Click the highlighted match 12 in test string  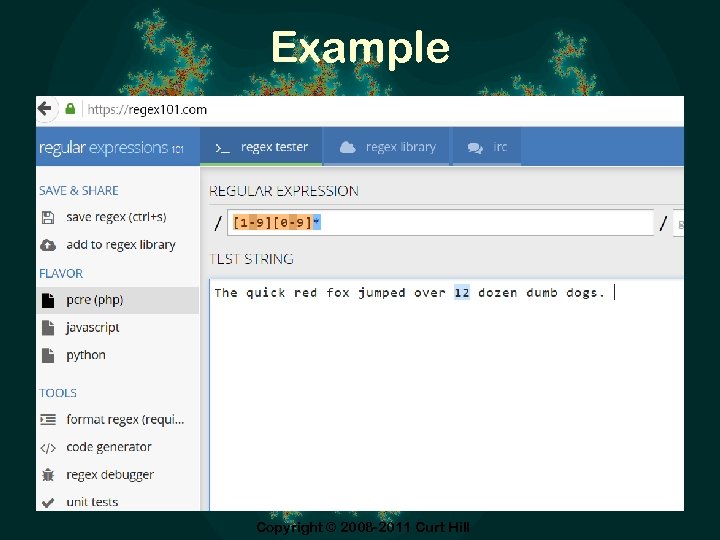pyautogui.click(x=462, y=292)
